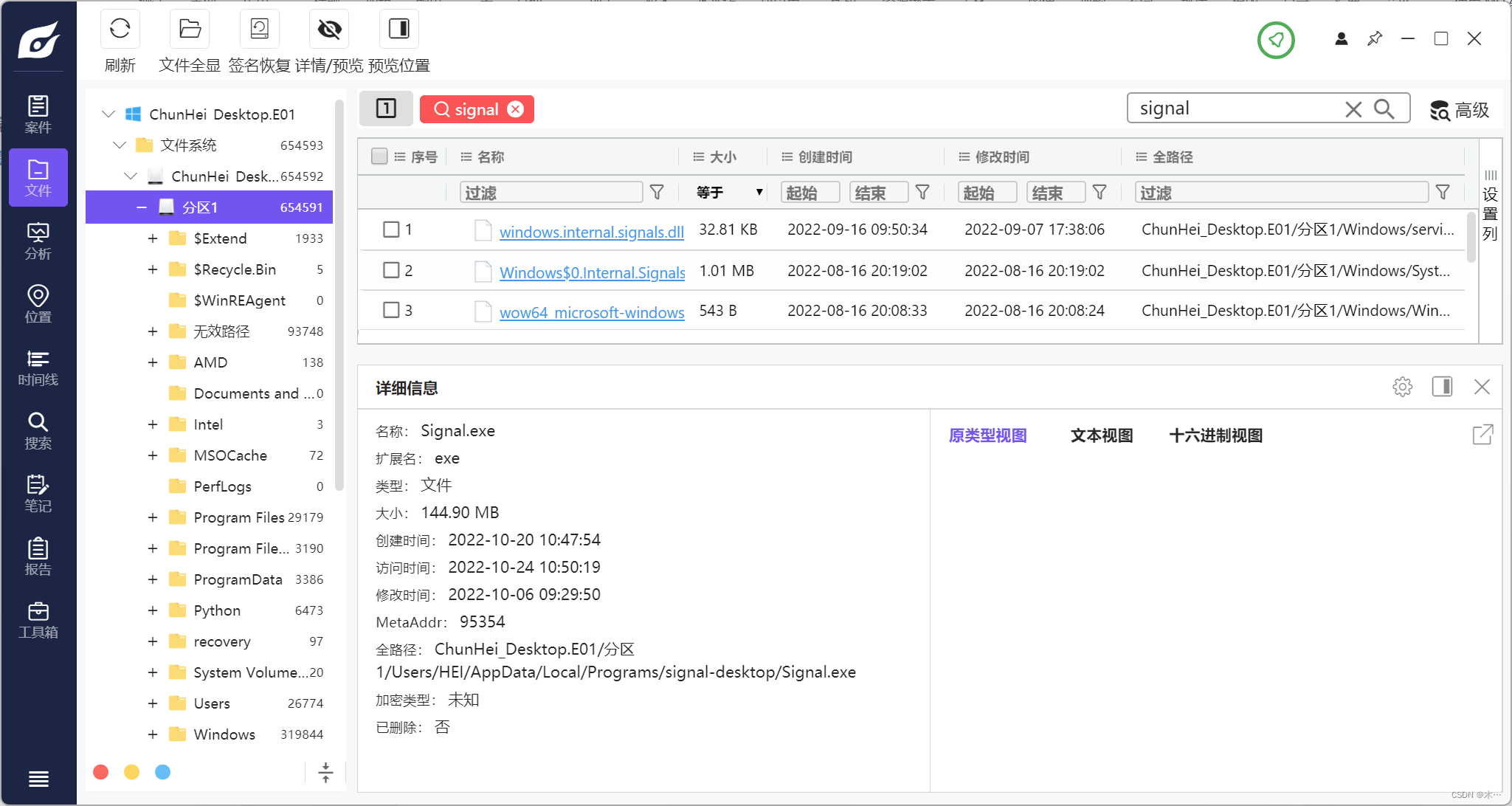Click the Advanced (高级) search button

pyautogui.click(x=1460, y=110)
